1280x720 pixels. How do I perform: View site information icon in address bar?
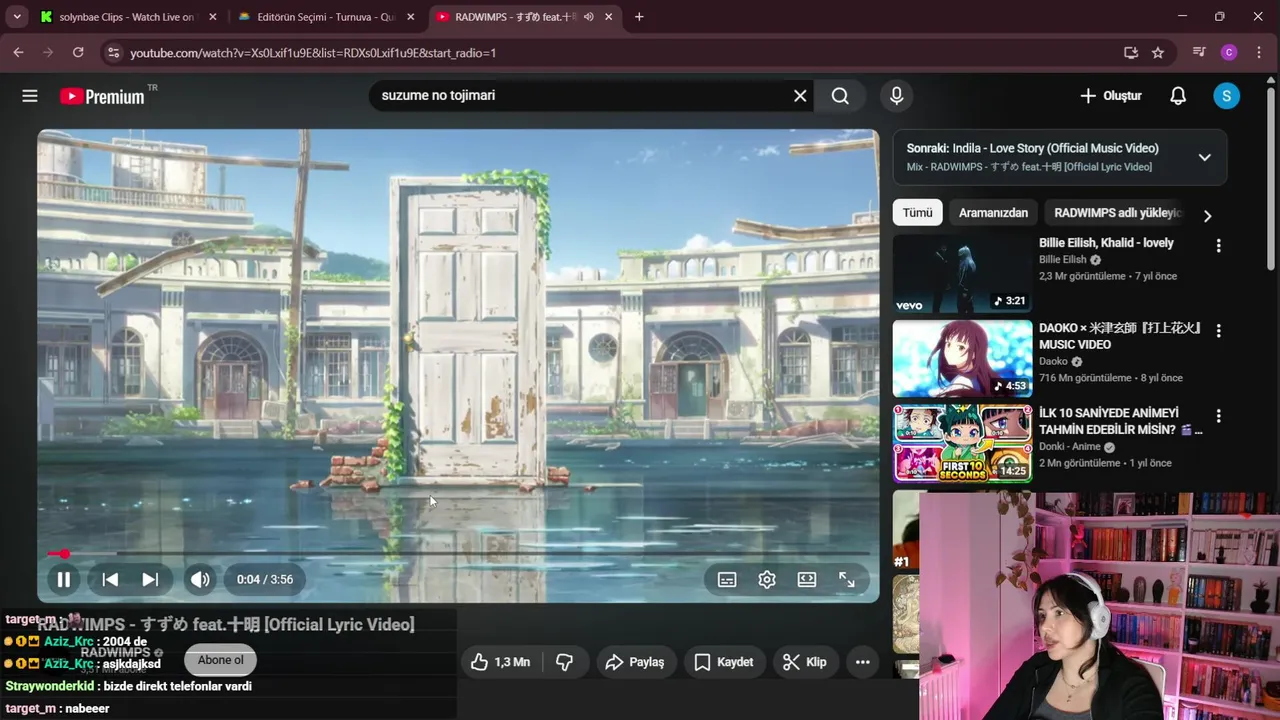pyautogui.click(x=113, y=52)
